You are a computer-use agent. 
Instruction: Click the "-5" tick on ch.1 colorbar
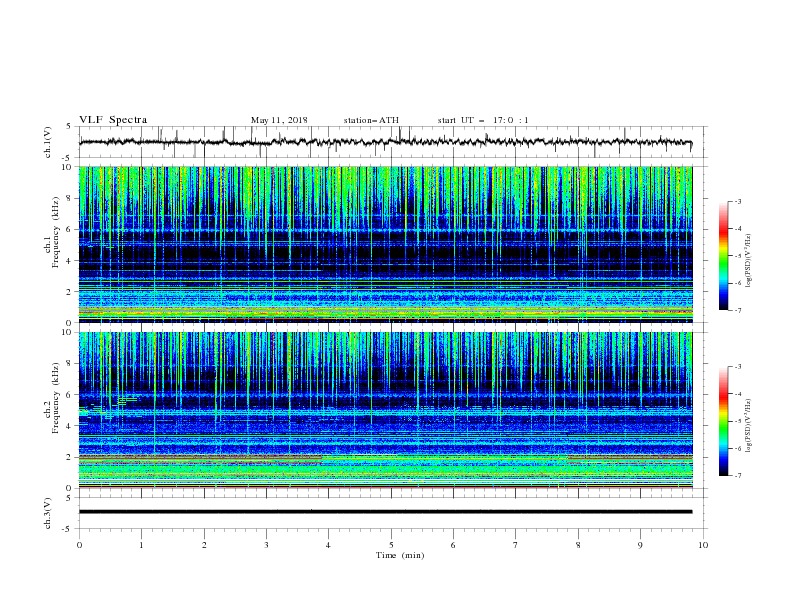(737, 256)
